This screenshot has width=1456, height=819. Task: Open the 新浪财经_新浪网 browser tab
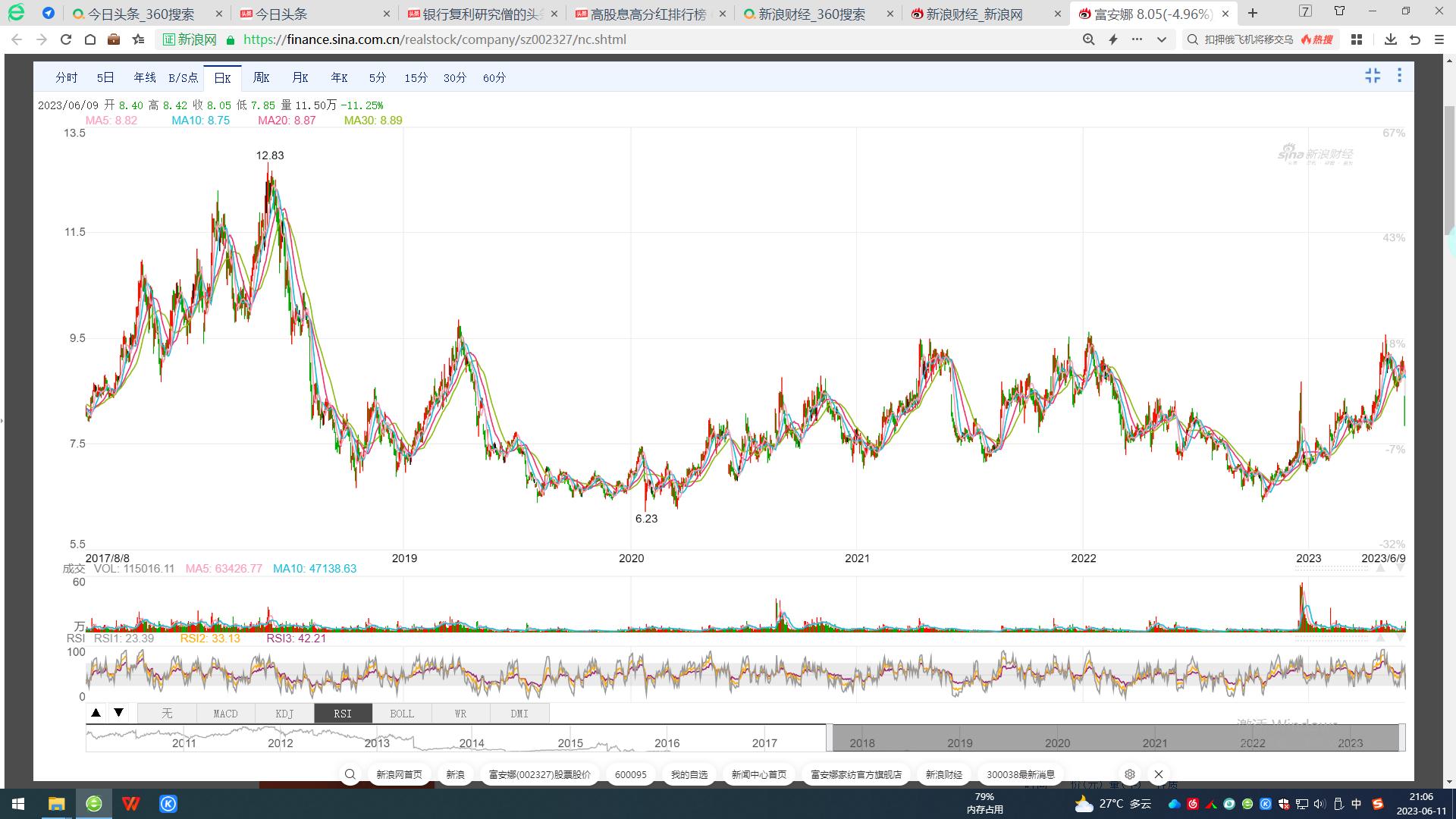click(x=974, y=14)
